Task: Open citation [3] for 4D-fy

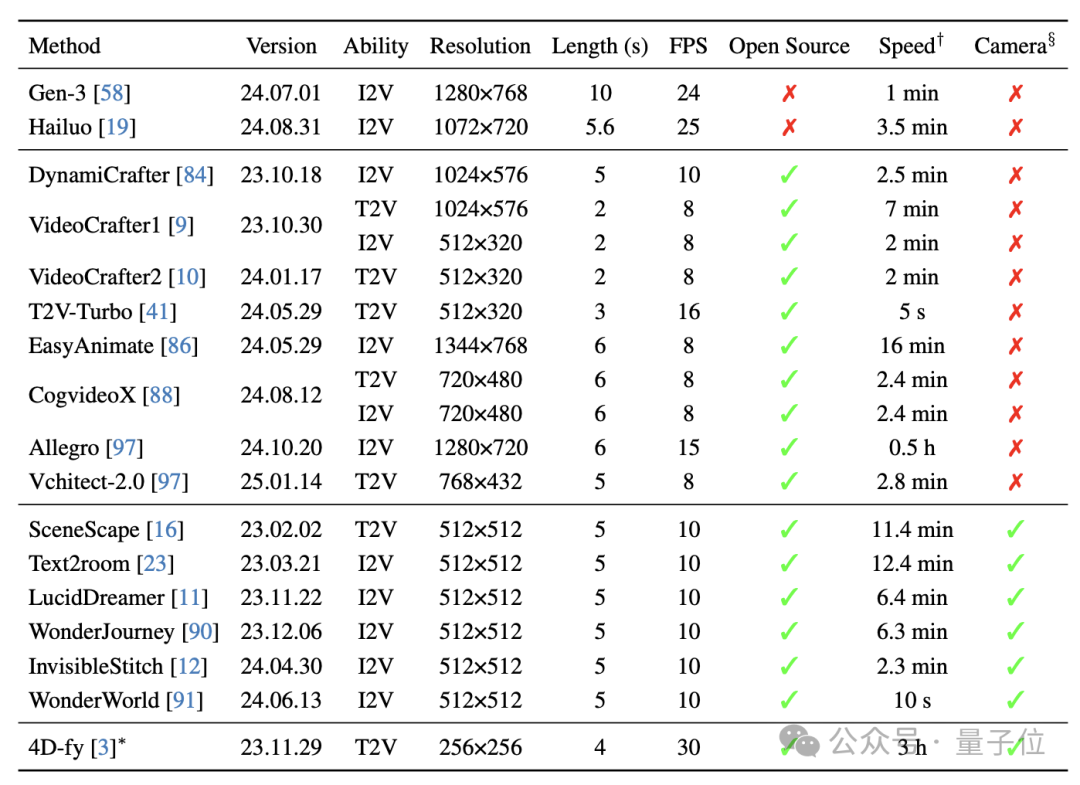Action: pos(104,747)
